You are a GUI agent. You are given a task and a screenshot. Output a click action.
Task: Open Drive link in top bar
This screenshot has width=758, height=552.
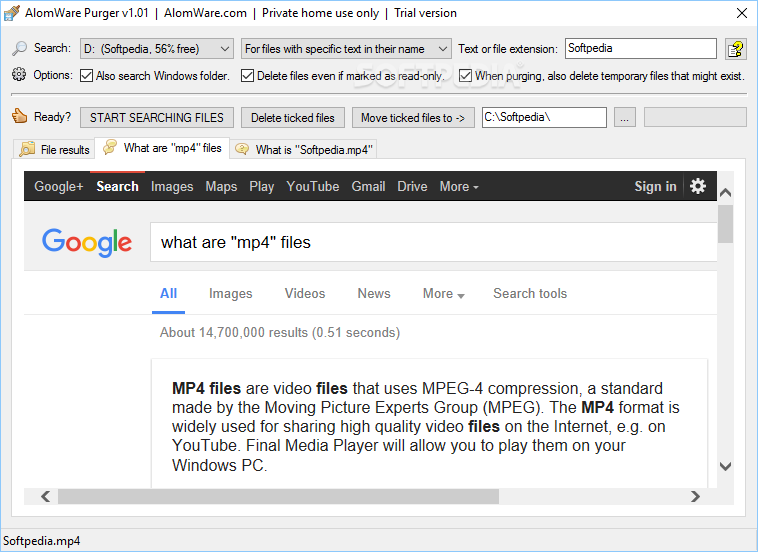coord(412,187)
